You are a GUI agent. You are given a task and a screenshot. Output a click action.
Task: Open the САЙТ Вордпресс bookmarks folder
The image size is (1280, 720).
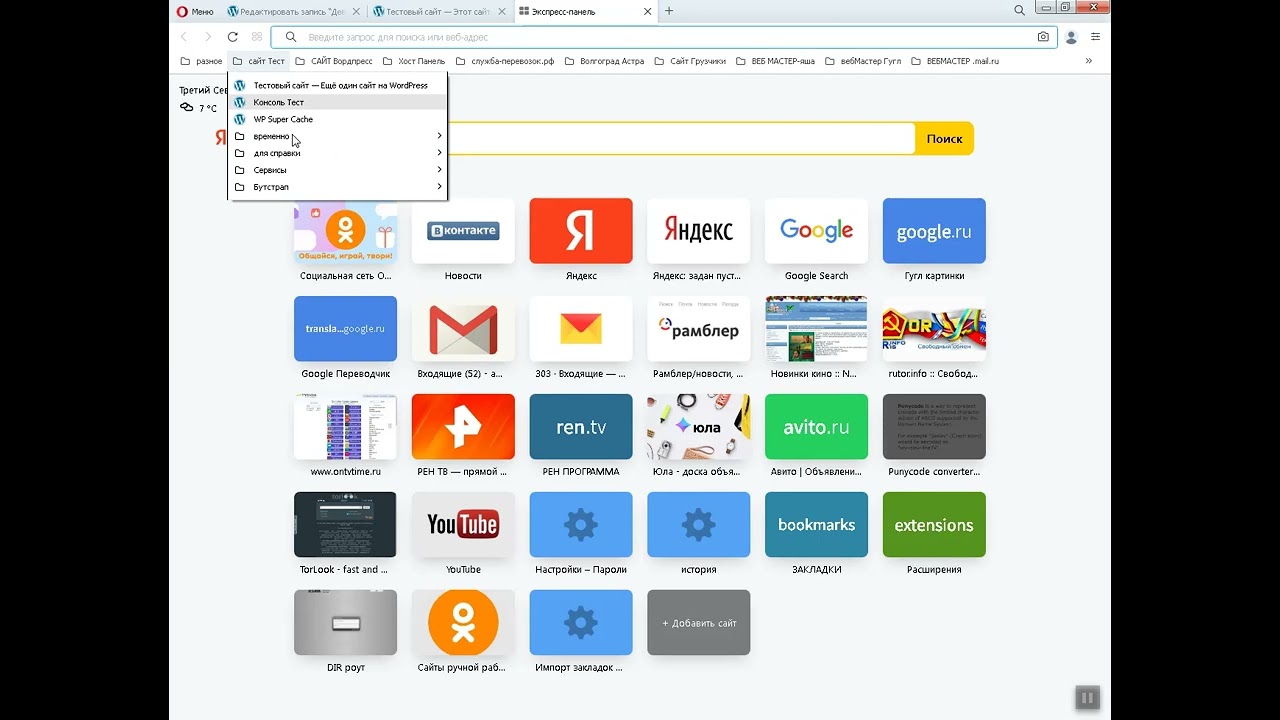334,61
